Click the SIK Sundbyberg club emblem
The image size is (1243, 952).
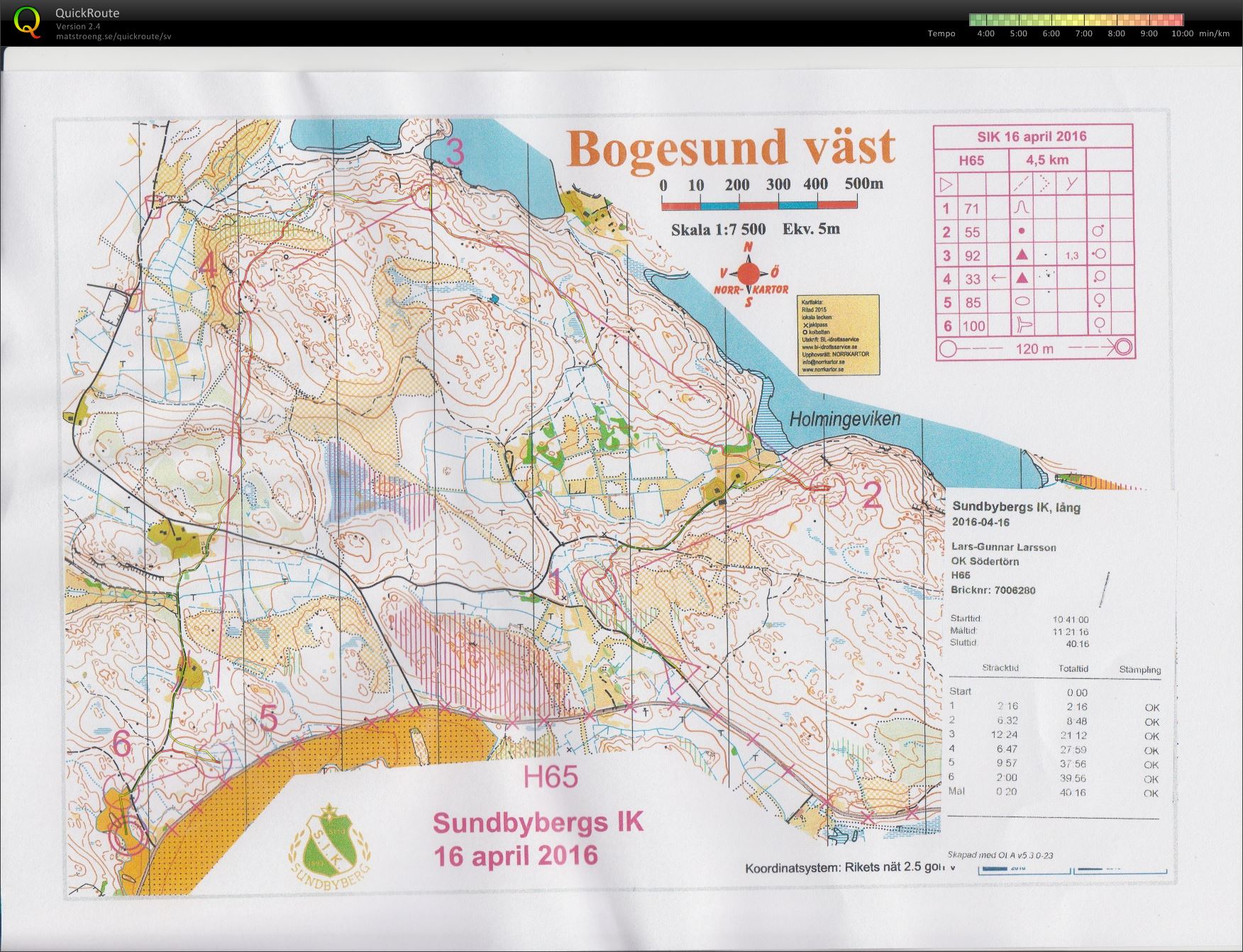[x=328, y=842]
